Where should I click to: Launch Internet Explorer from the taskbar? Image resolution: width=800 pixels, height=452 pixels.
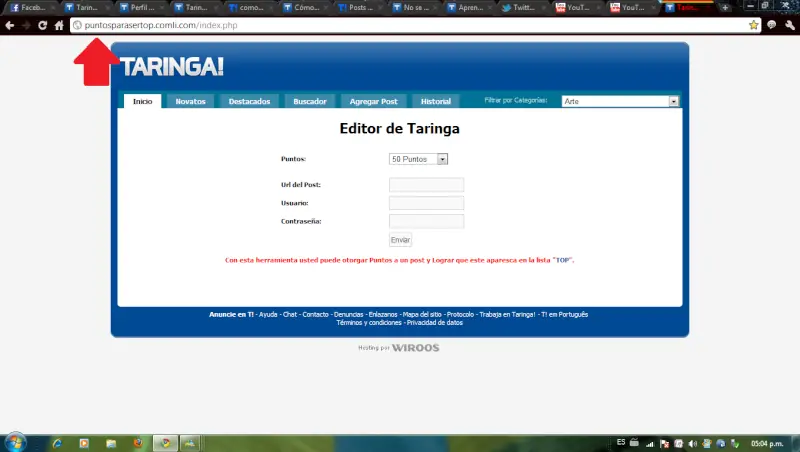[x=57, y=443]
